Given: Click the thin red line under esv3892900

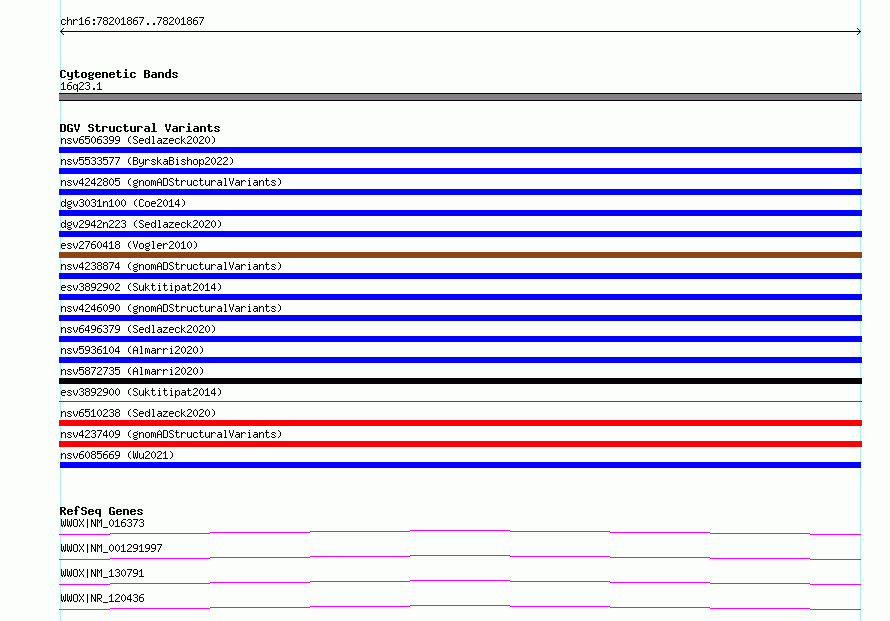Looking at the screenshot, I should click(460, 401).
